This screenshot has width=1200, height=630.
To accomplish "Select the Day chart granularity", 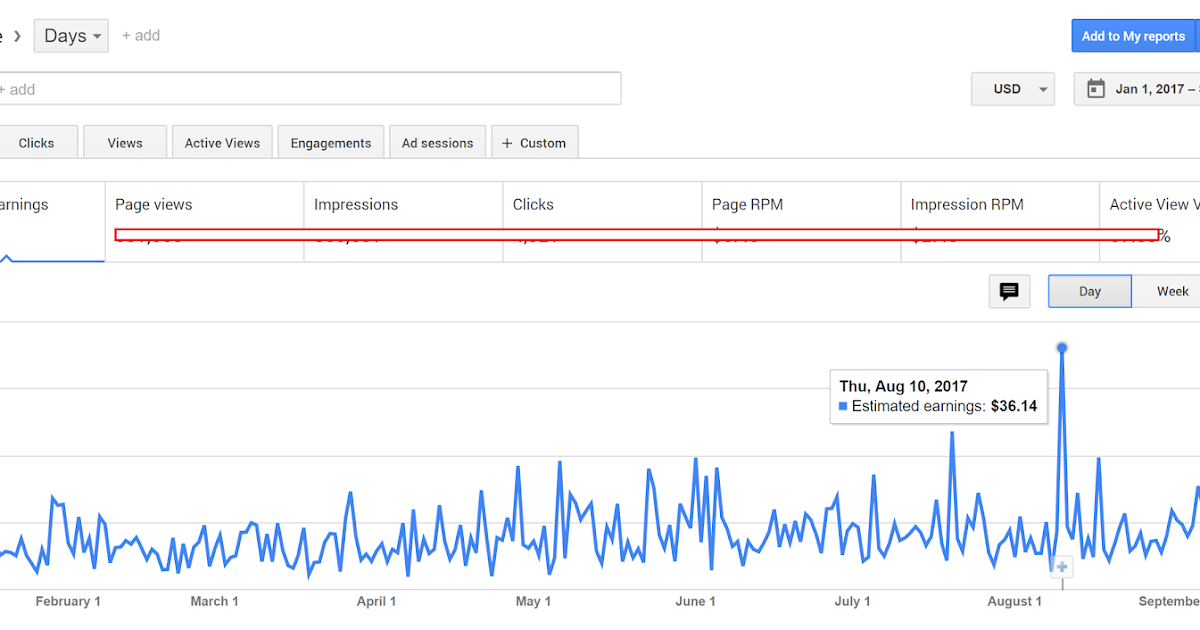I will [1090, 291].
